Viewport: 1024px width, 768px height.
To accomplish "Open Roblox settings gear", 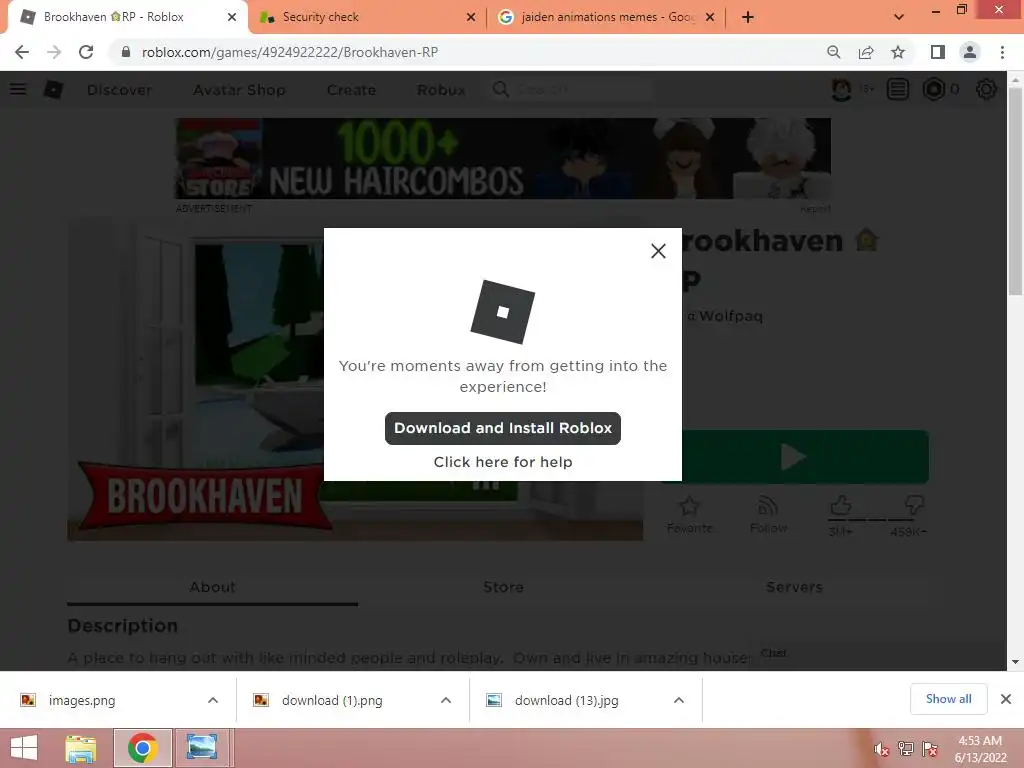I will pos(986,89).
